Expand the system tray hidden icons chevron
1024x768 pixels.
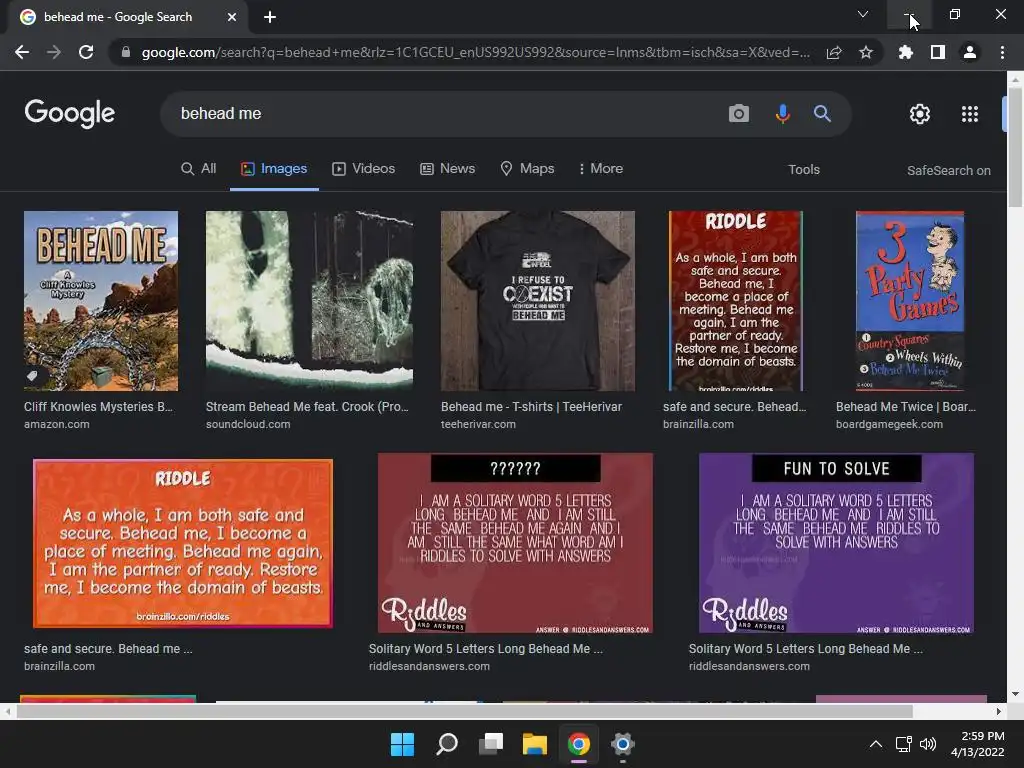pos(876,744)
